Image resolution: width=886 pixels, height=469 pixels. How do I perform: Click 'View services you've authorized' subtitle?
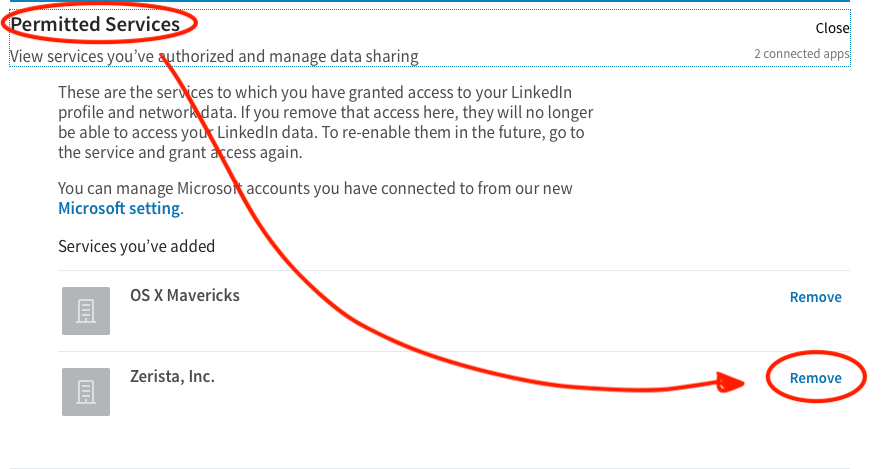214,57
